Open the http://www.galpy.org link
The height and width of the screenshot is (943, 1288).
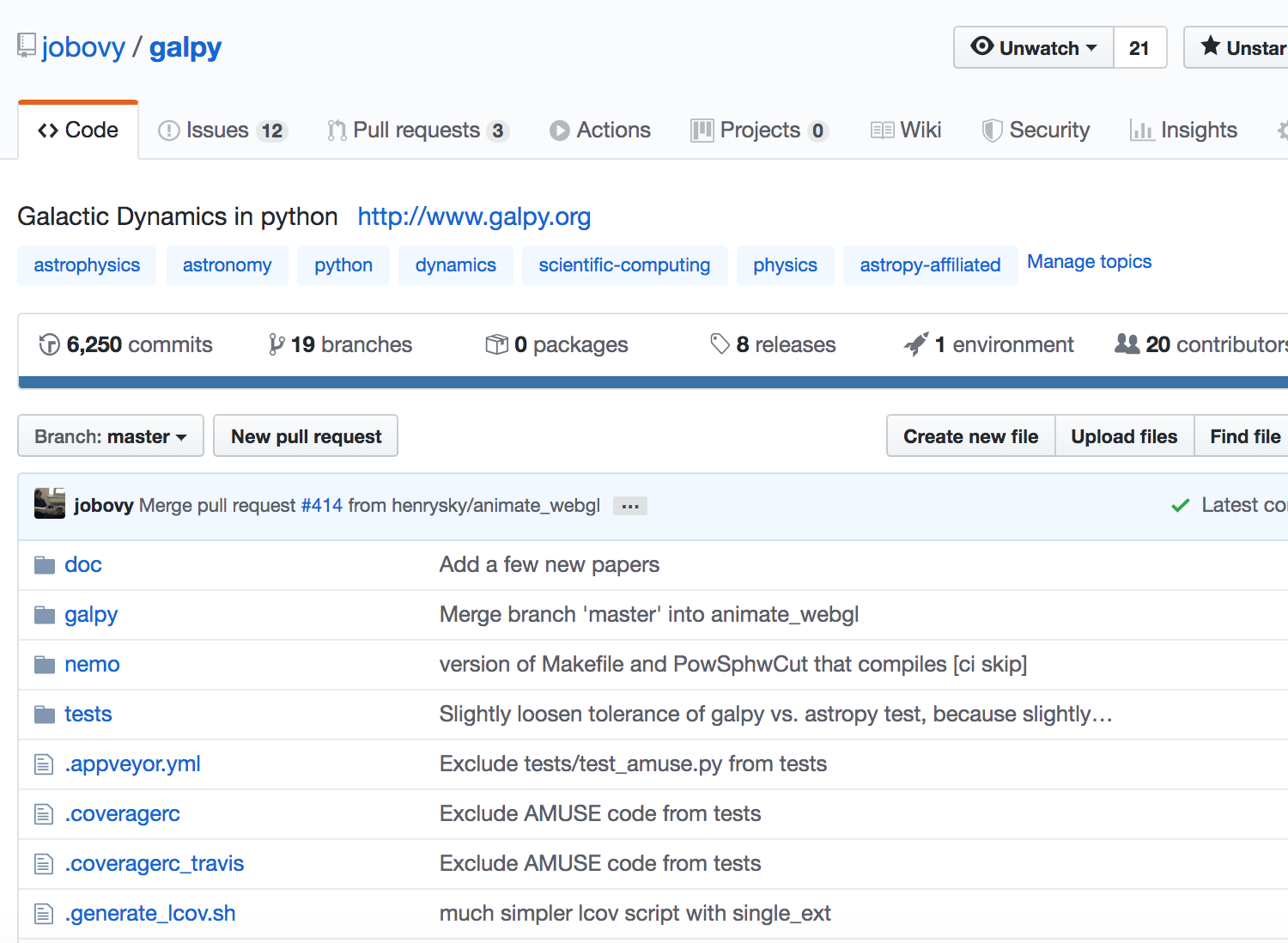point(474,216)
